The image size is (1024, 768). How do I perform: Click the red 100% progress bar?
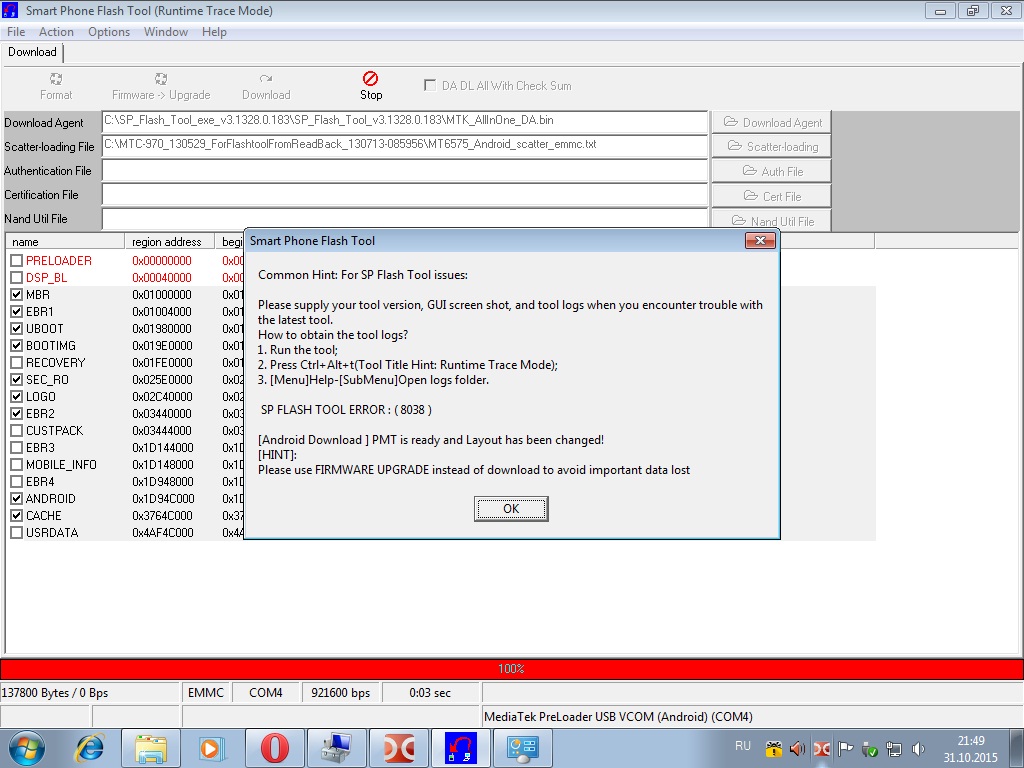coord(512,669)
